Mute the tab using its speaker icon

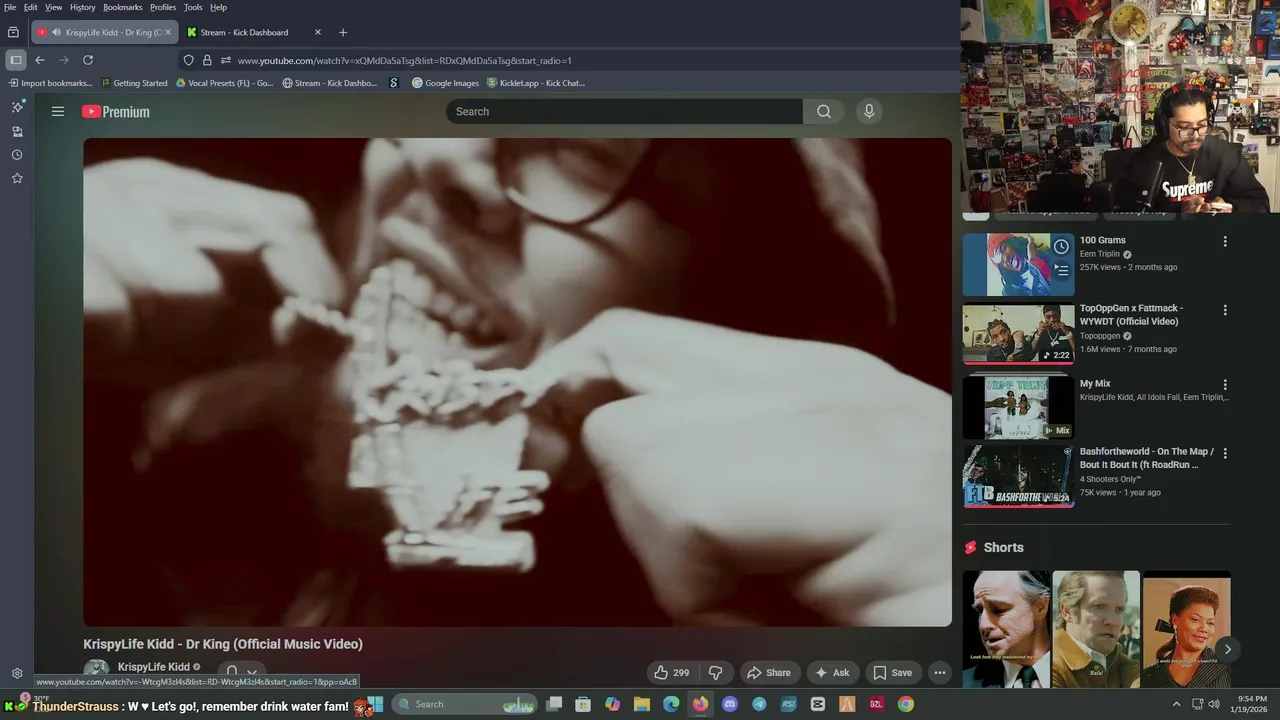coord(55,32)
